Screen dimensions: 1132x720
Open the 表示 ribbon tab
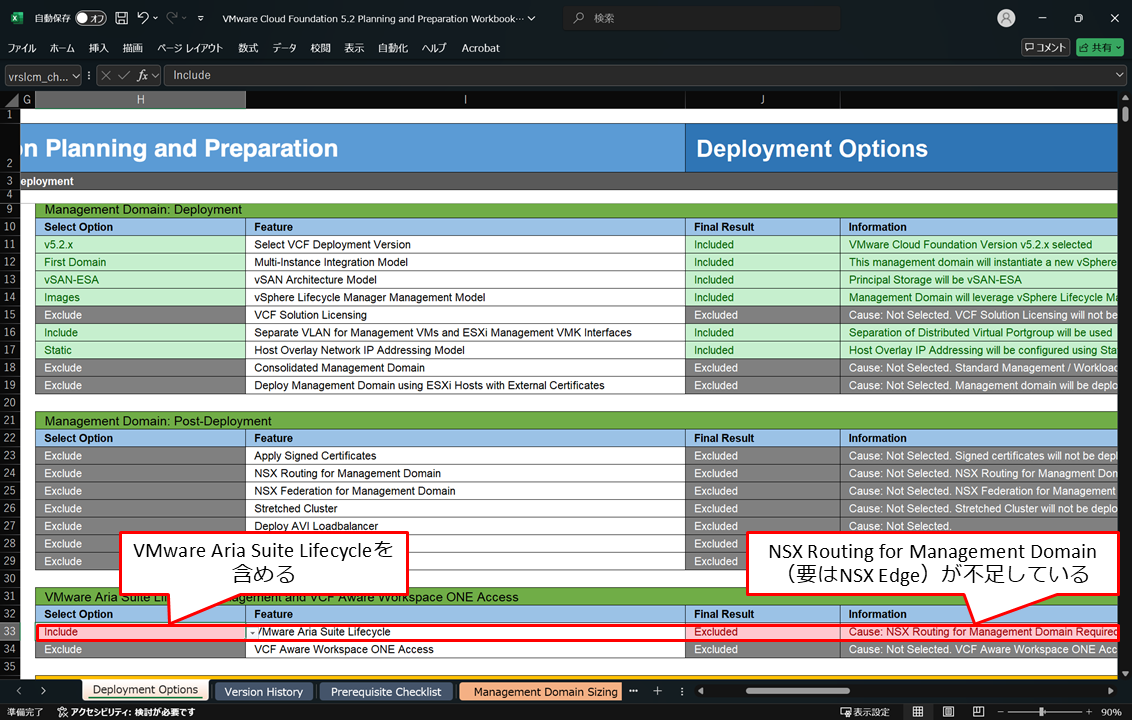coord(354,48)
